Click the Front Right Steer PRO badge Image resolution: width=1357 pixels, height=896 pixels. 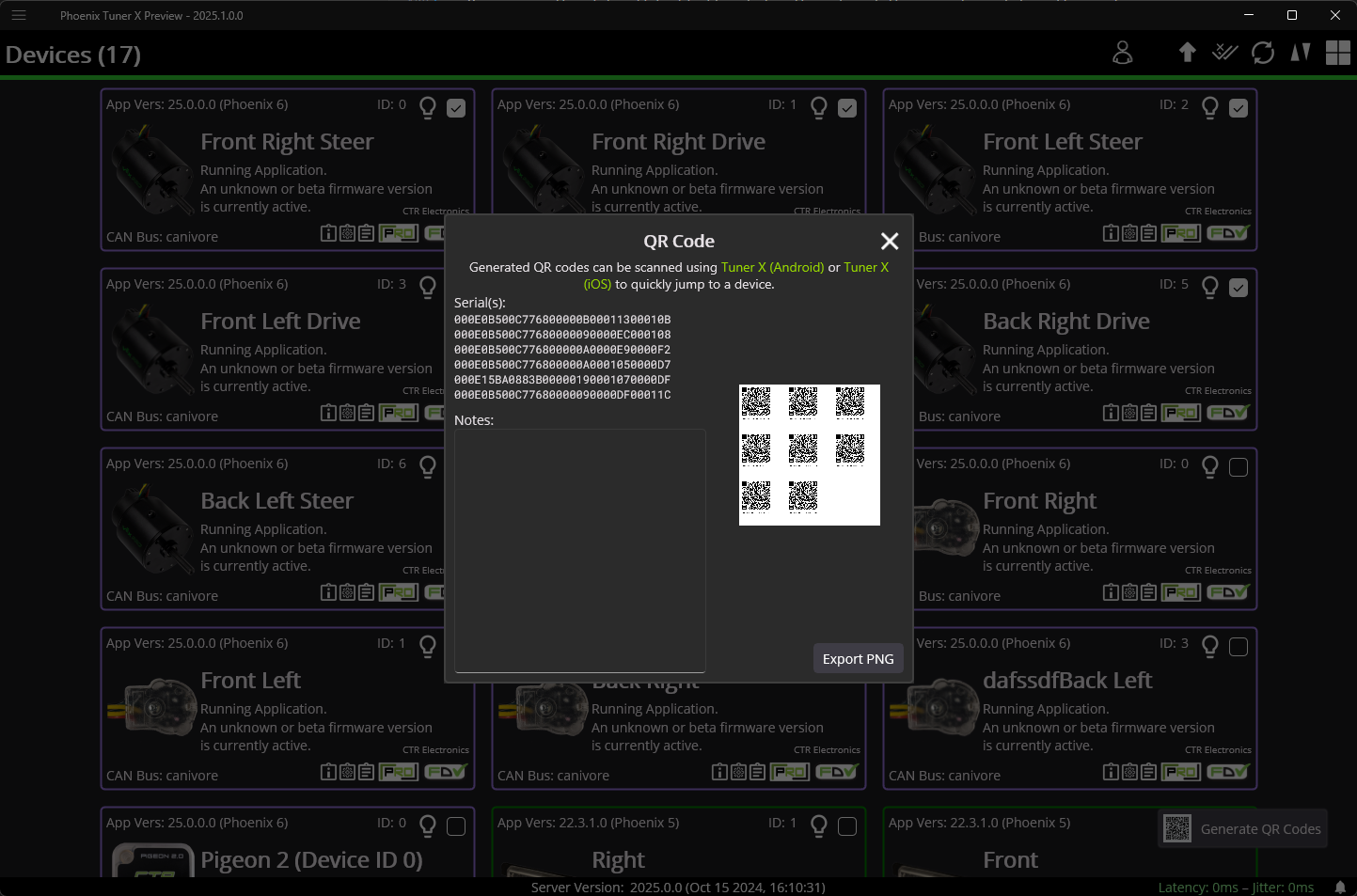click(x=399, y=233)
